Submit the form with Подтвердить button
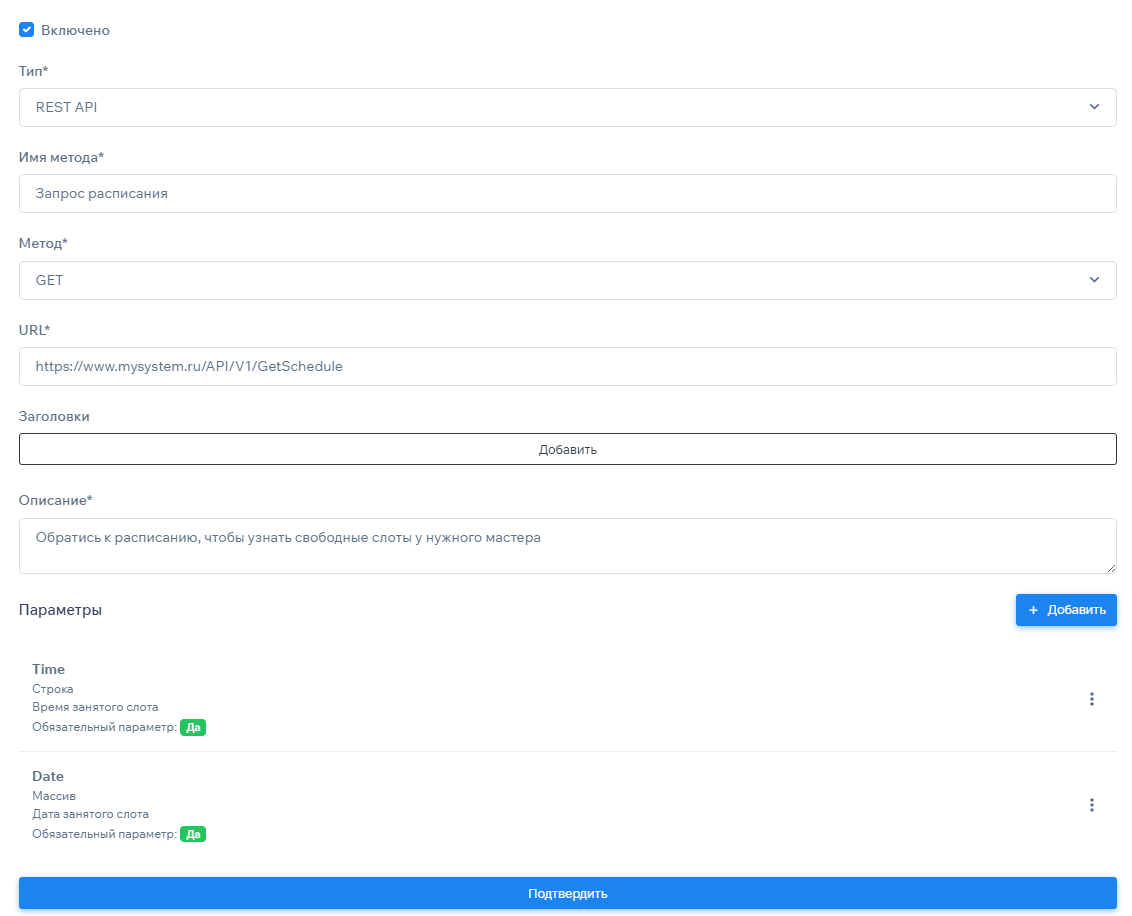The width and height of the screenshot is (1132, 916). click(x=567, y=893)
